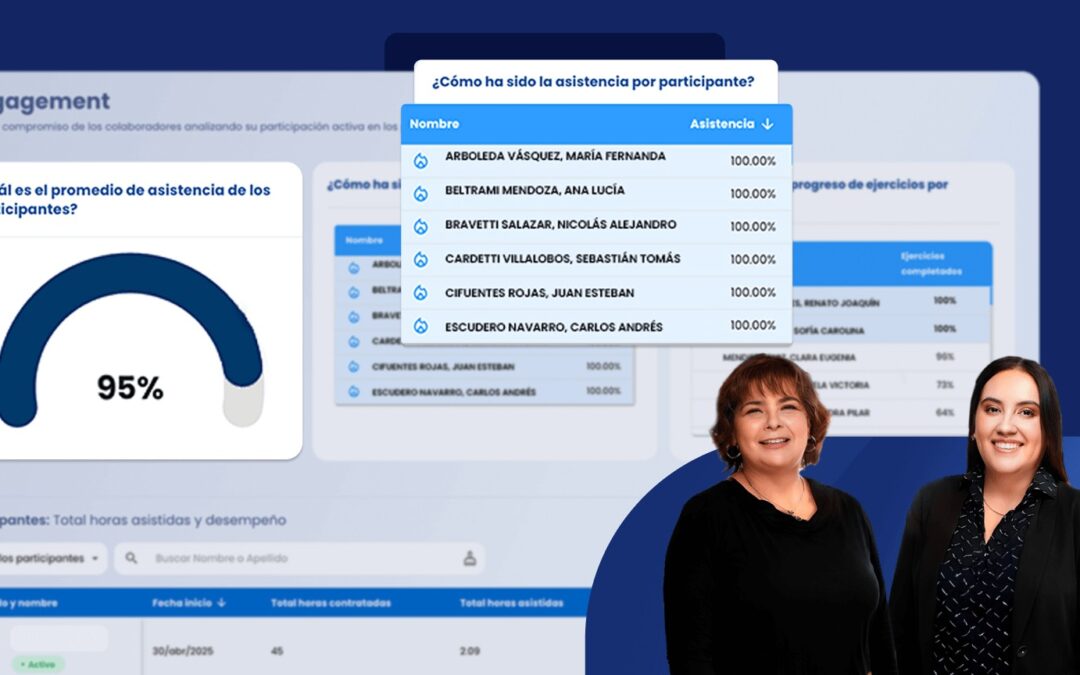Screen dimensions: 1080x675
Task: Click the promedio de asistencia question heading
Action: point(135,200)
